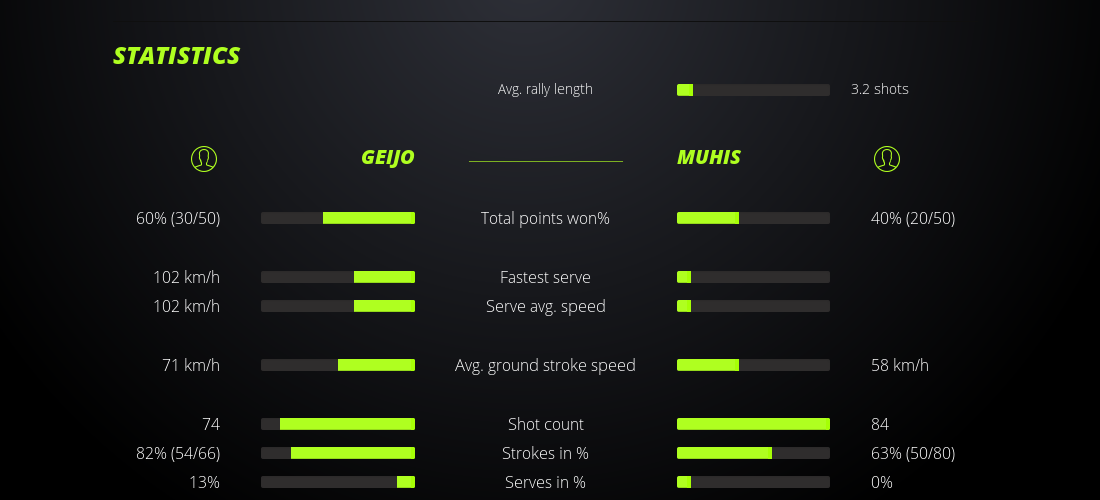Click Geijo's Fastest serve bar
Screen dimensions: 1100x500
338,277
